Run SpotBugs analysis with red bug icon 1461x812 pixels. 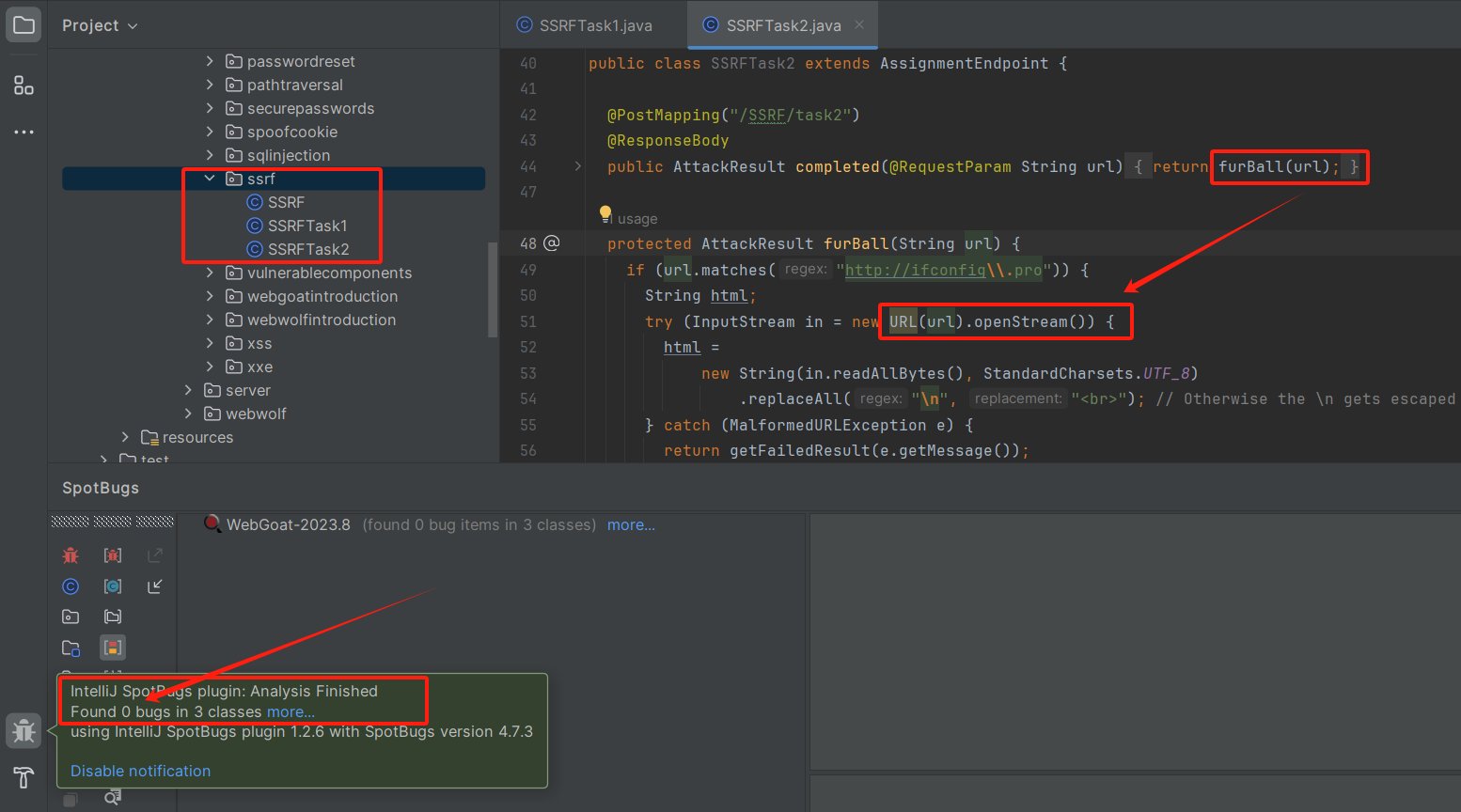click(71, 555)
